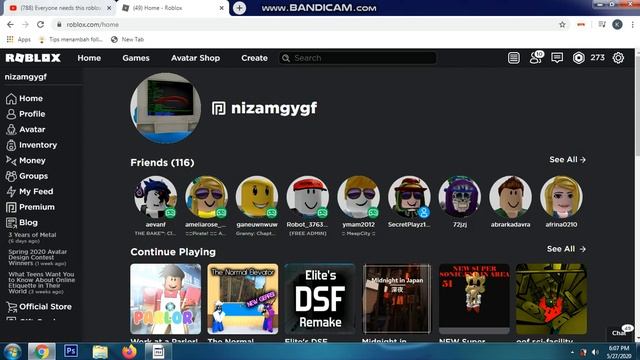Open the Games nav menu
The height and width of the screenshot is (360, 640).
pyautogui.click(x=136, y=58)
